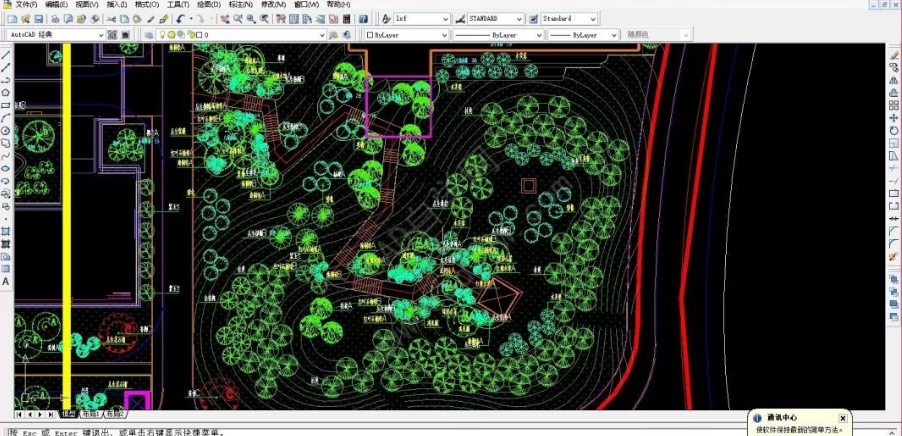Viewport: 902px width, 436px height.
Task: Open the DesignCenter icon
Action: 294,19
